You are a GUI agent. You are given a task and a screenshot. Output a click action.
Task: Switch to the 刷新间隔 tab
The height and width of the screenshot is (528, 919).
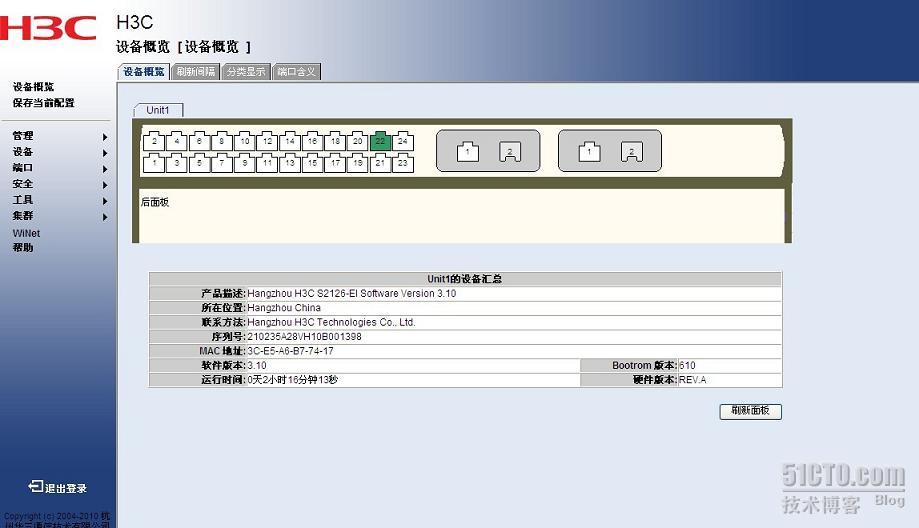point(196,71)
